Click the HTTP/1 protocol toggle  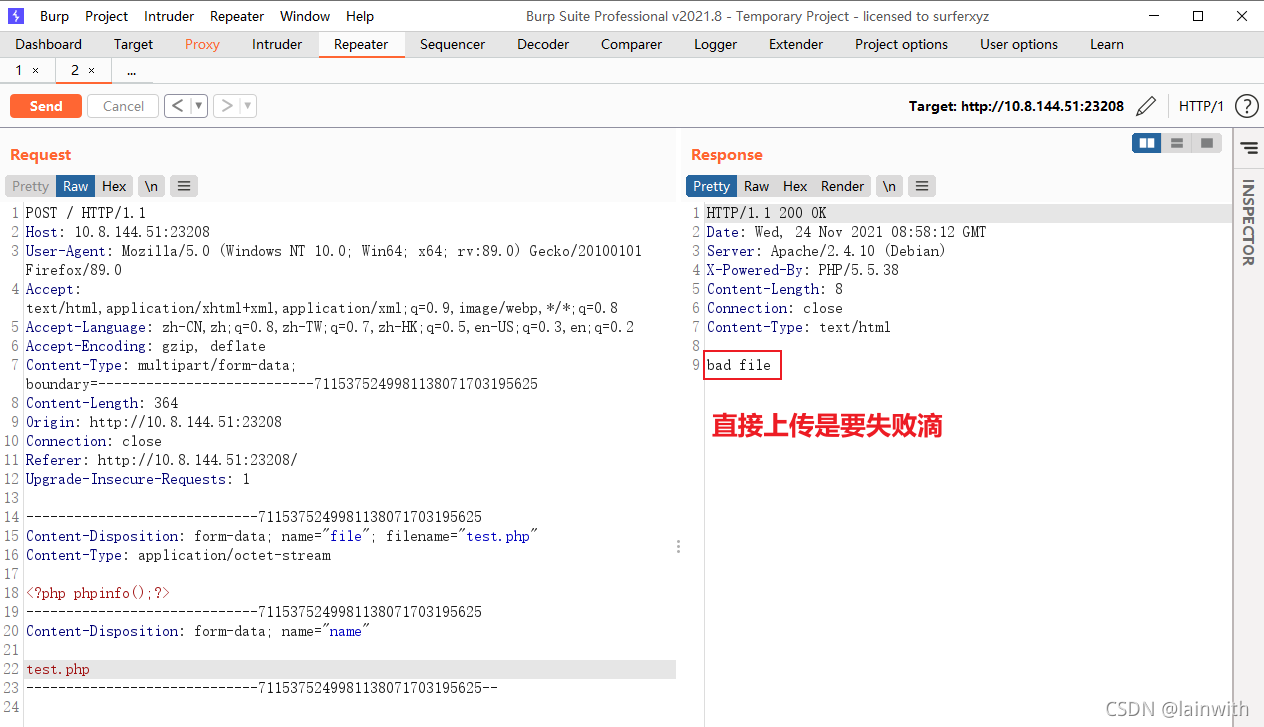(x=1201, y=106)
